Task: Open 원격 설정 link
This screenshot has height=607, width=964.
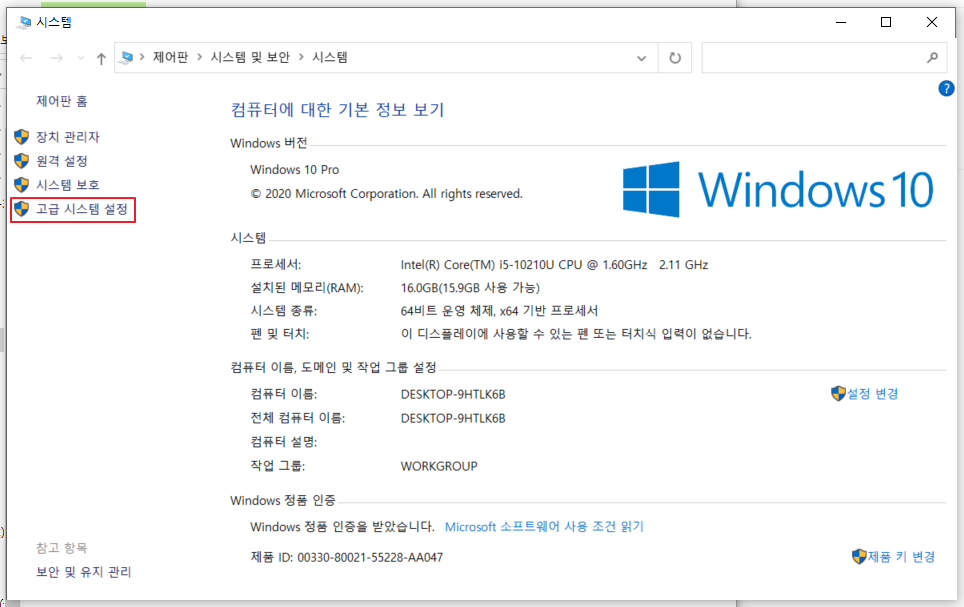Action: point(61,161)
